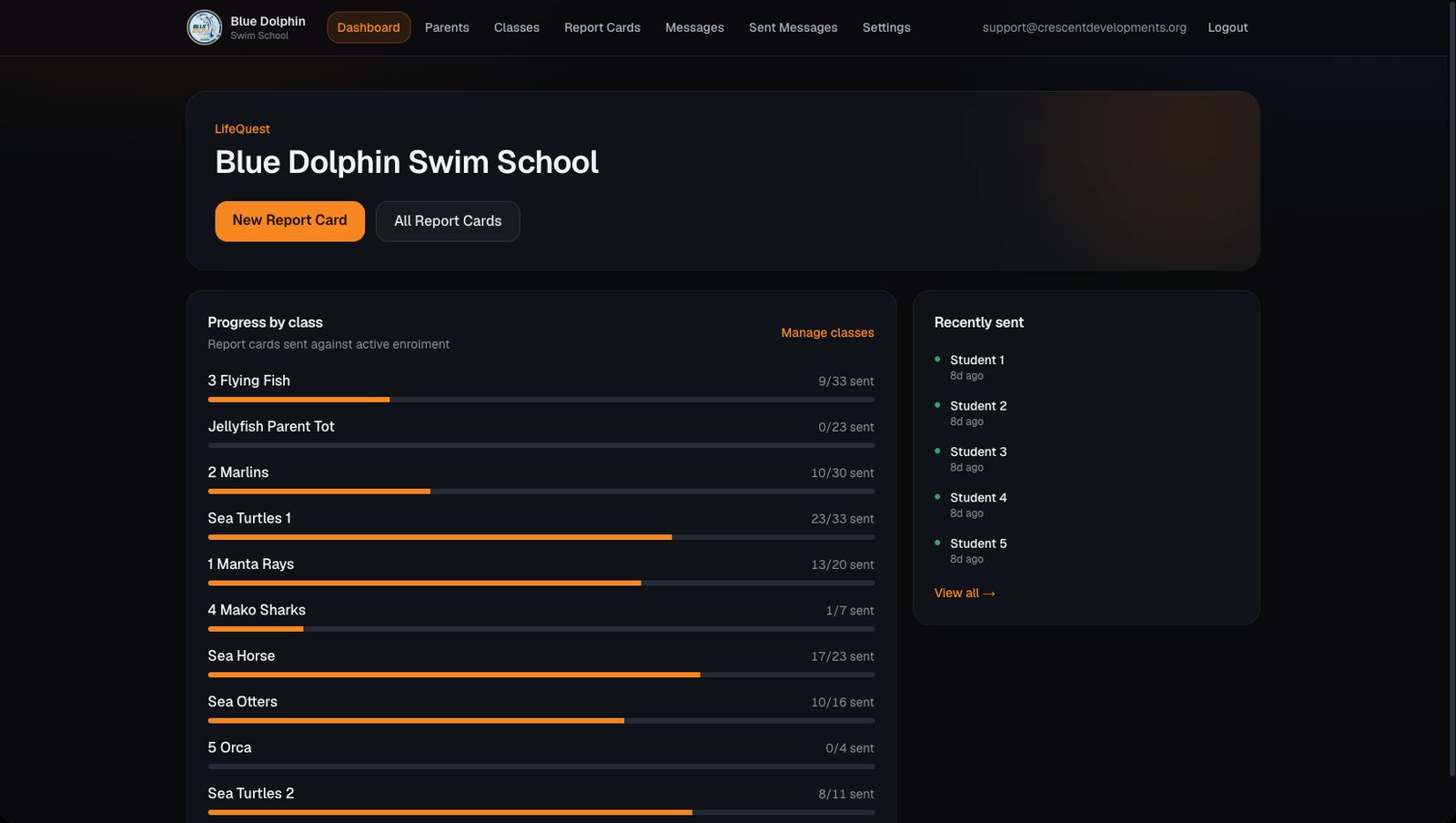Open the Messages page

(694, 27)
